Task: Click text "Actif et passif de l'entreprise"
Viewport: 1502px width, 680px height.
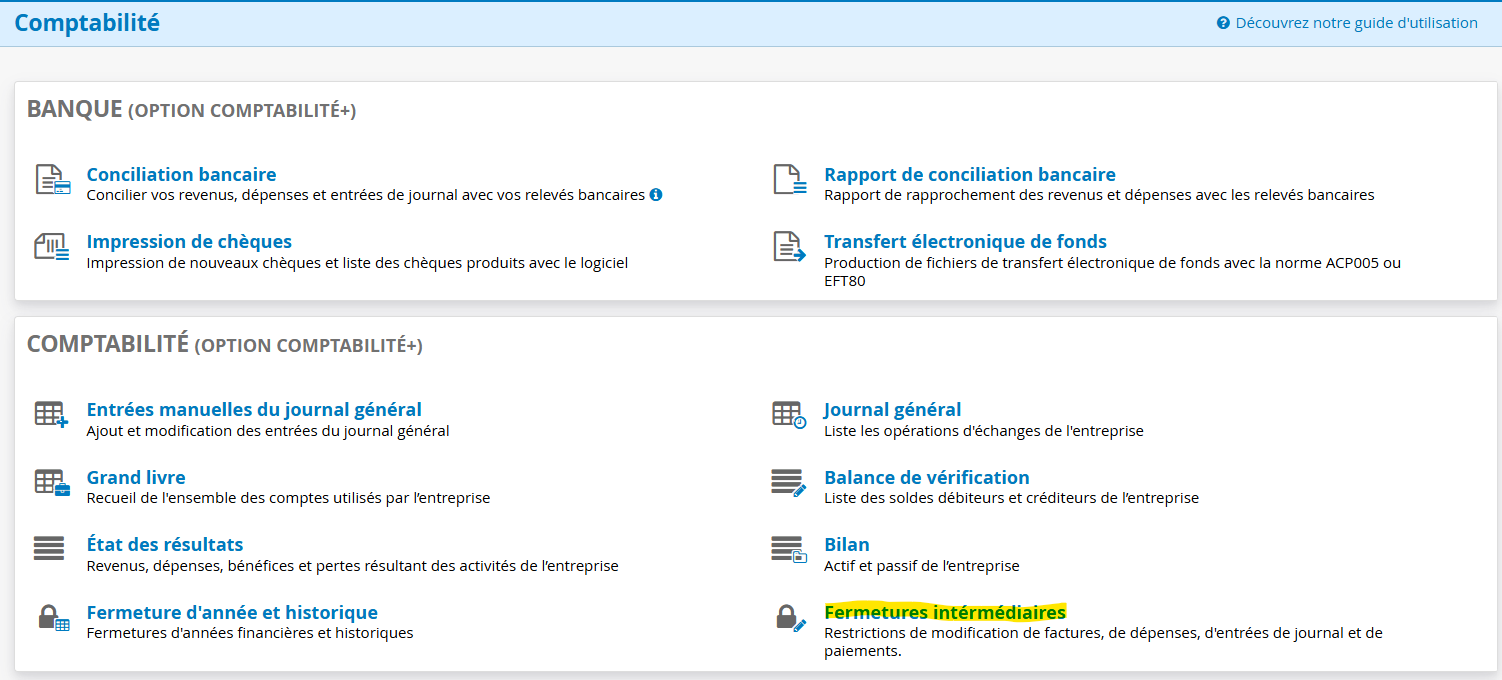Action: pyautogui.click(x=922, y=566)
